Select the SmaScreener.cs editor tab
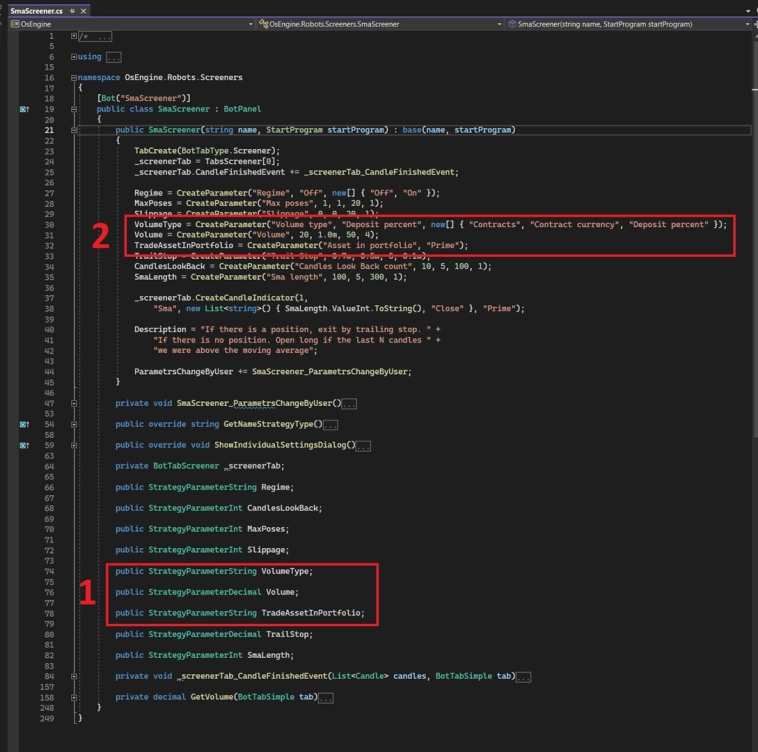This screenshot has height=752, width=758. click(36, 10)
